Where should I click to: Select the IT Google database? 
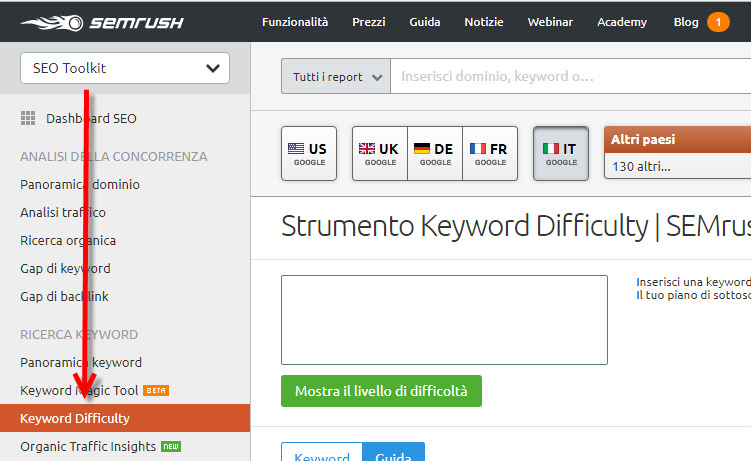pyautogui.click(x=561, y=154)
